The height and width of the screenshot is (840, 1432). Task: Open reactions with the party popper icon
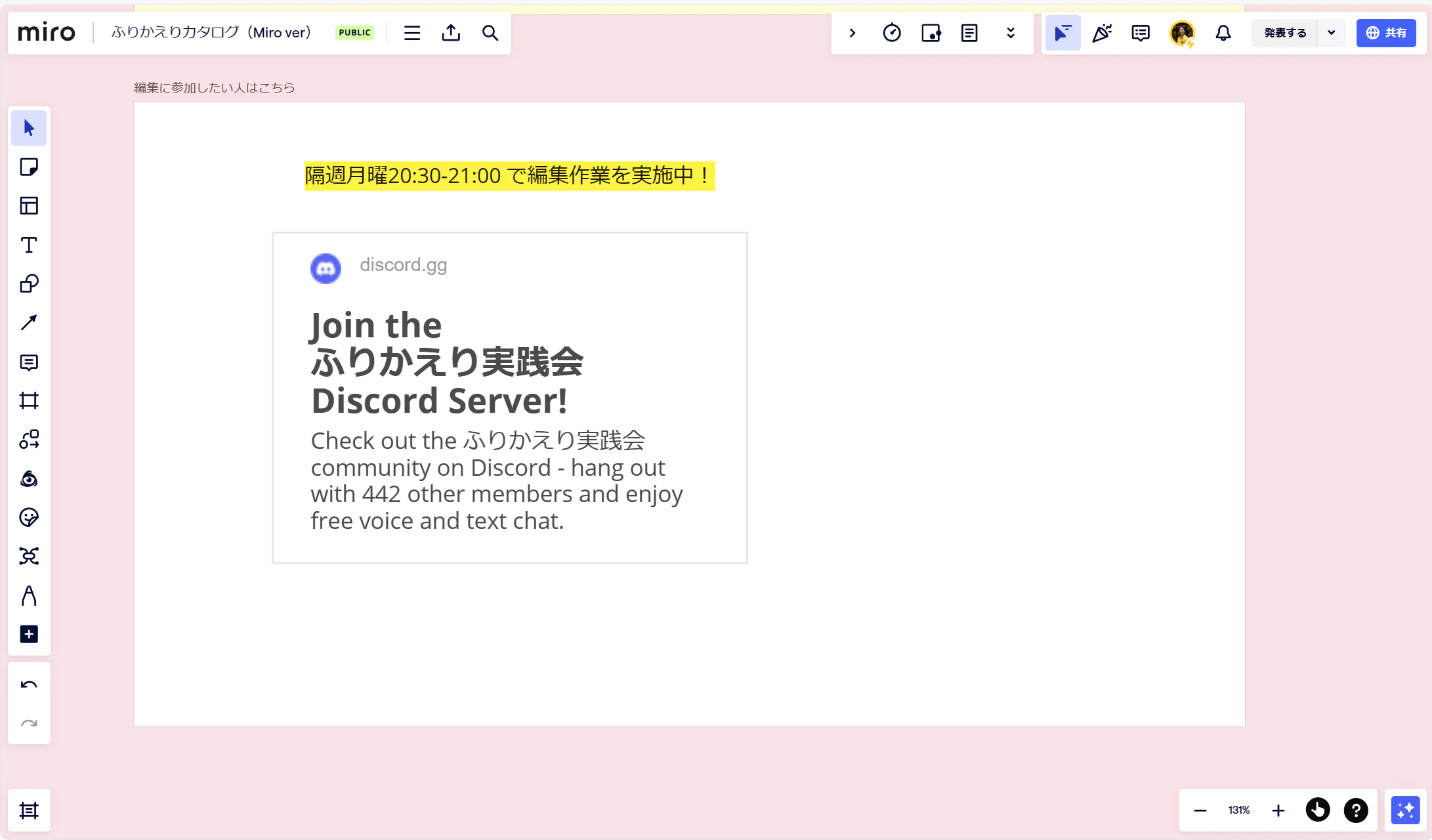[x=1102, y=33]
